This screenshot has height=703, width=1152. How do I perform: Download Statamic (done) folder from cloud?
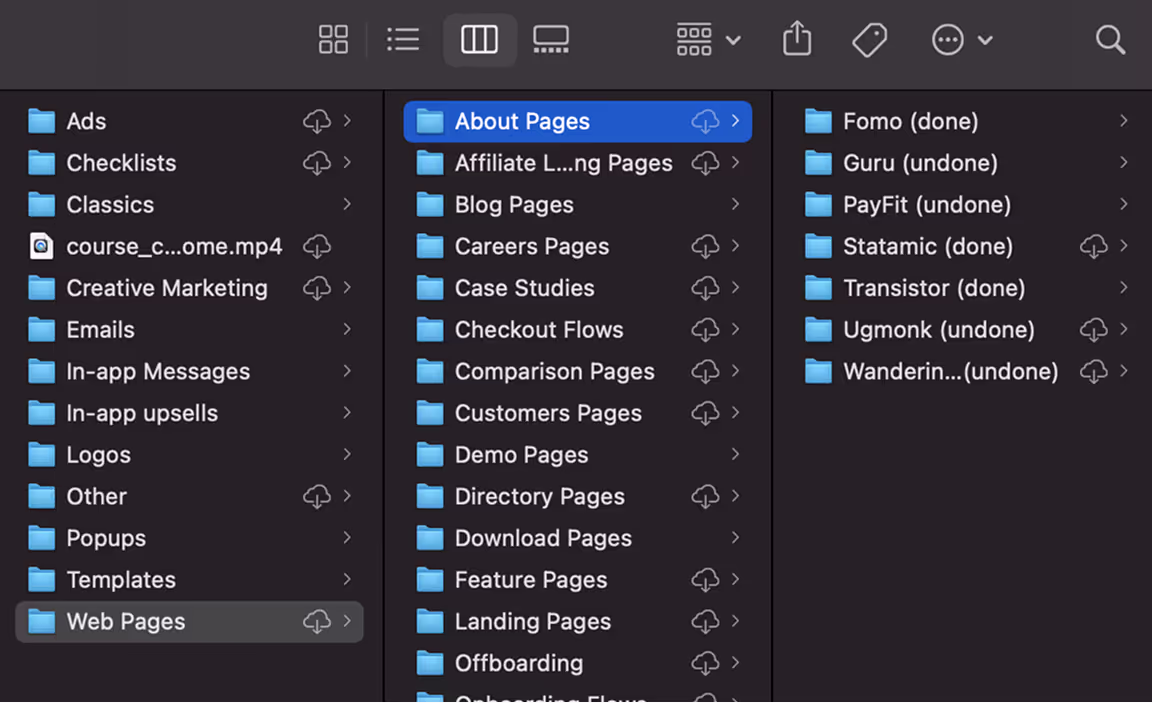[1093, 247]
